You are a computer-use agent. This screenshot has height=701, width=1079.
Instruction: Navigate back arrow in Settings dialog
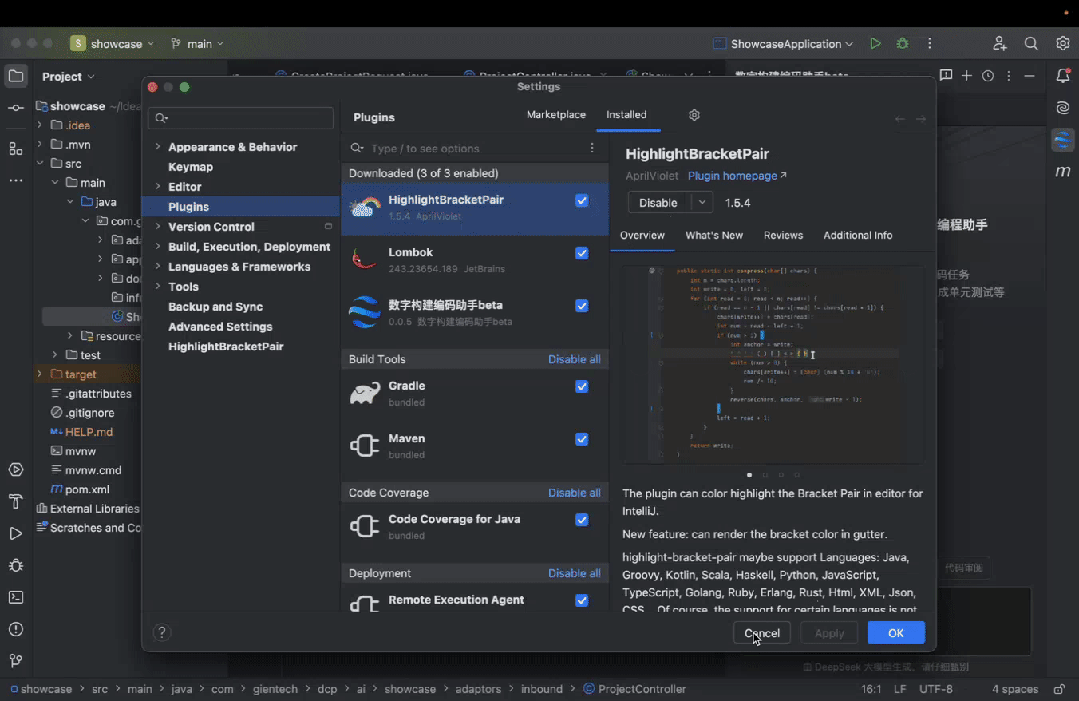click(x=899, y=119)
